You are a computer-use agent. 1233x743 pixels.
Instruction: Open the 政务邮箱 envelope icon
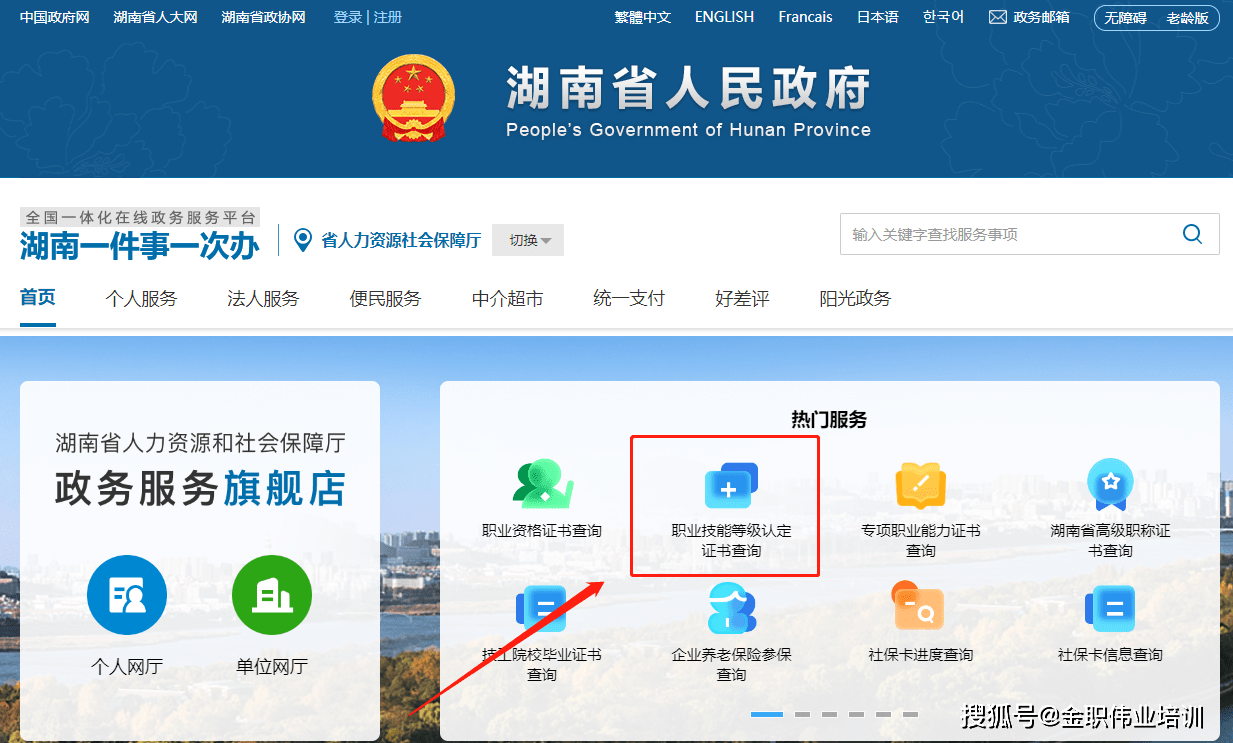point(997,17)
